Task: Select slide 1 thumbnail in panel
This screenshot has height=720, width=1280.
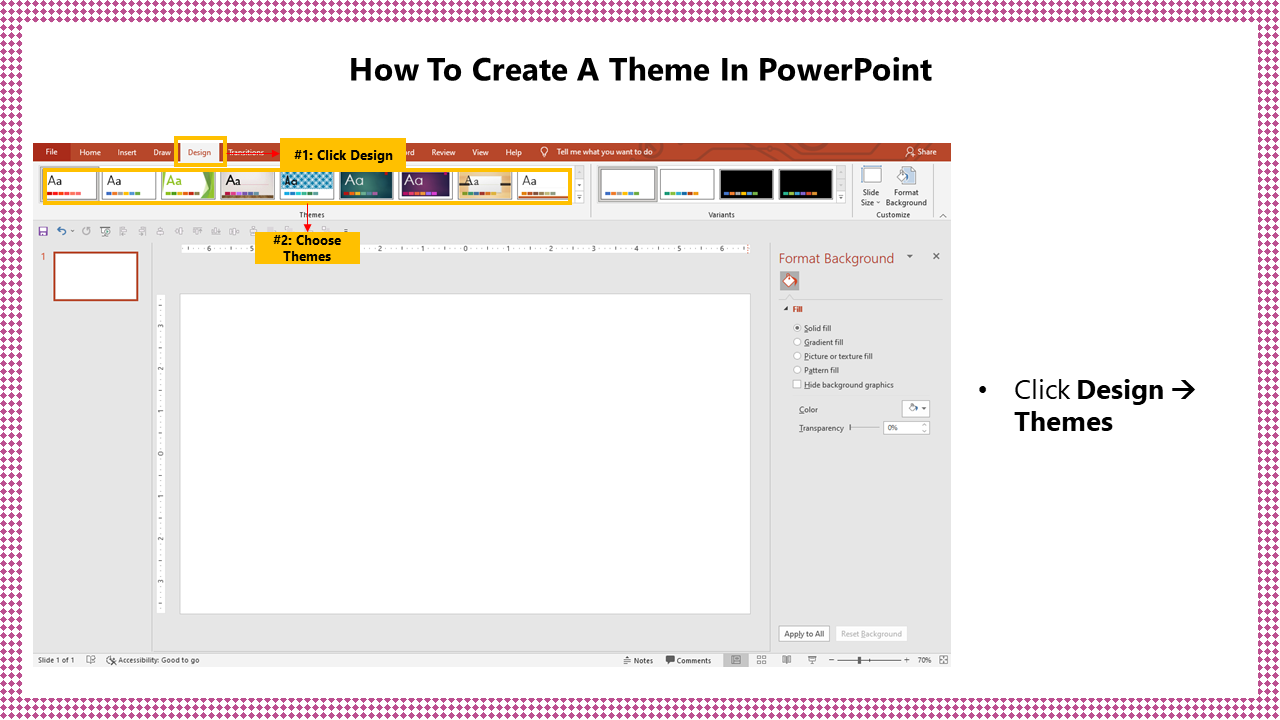Action: 96,276
